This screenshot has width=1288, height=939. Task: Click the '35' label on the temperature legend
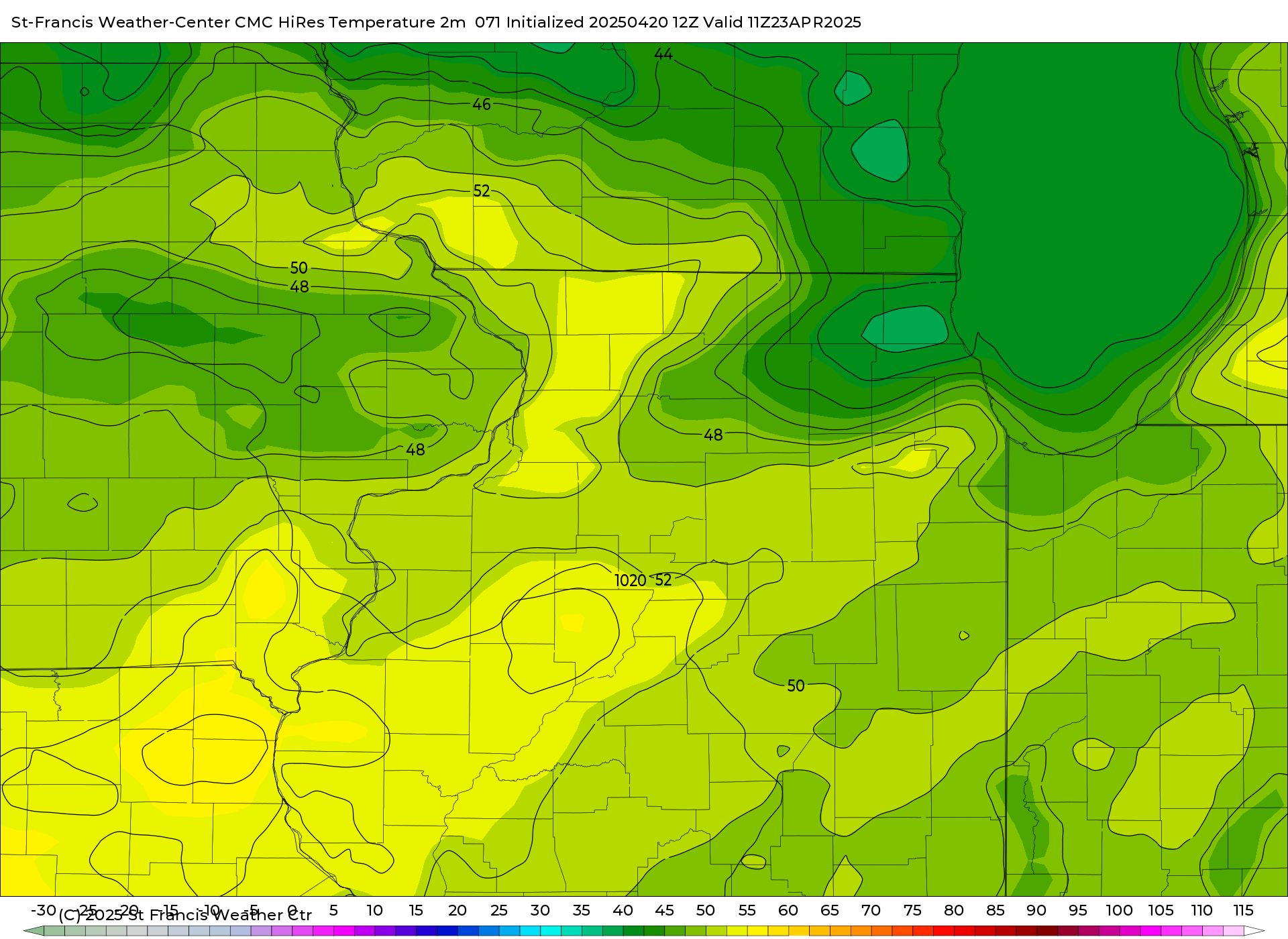point(582,911)
